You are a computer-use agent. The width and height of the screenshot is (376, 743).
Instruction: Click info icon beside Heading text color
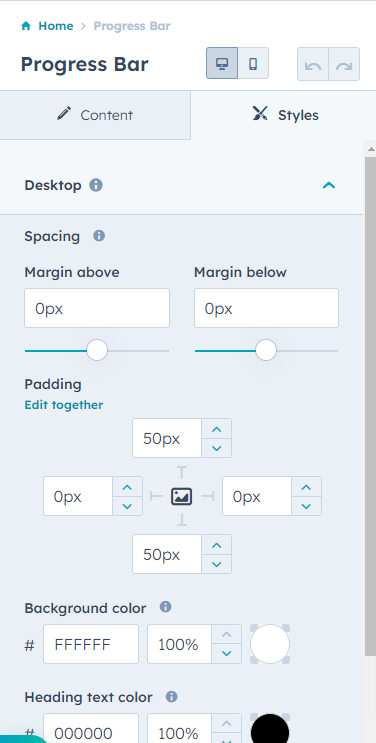click(x=172, y=697)
